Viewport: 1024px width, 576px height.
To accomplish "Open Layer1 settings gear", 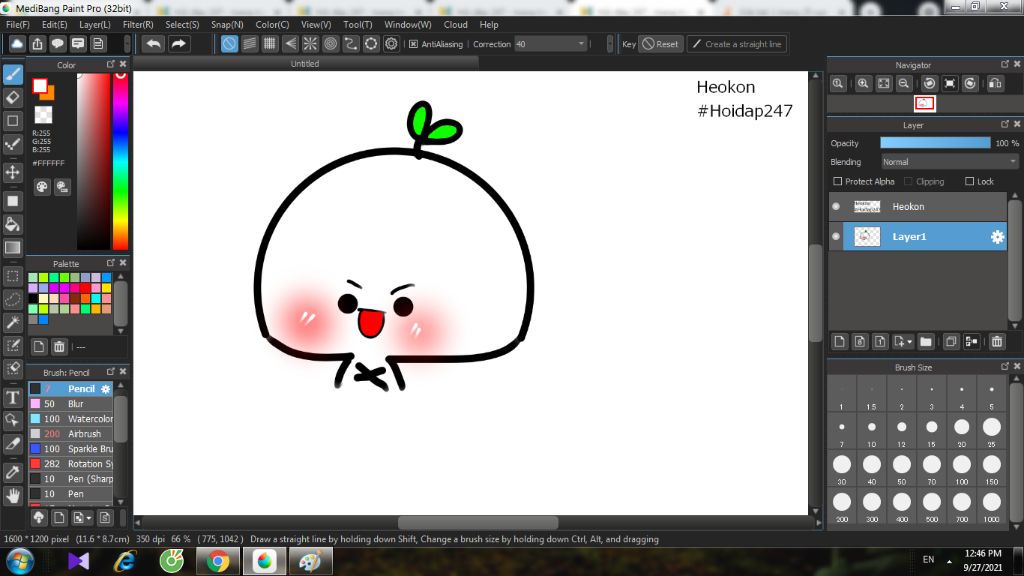I will pos(997,237).
